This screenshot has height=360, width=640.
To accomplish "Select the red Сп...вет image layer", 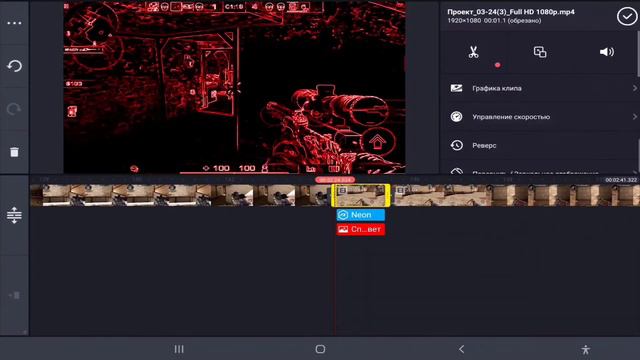I will click(x=361, y=229).
